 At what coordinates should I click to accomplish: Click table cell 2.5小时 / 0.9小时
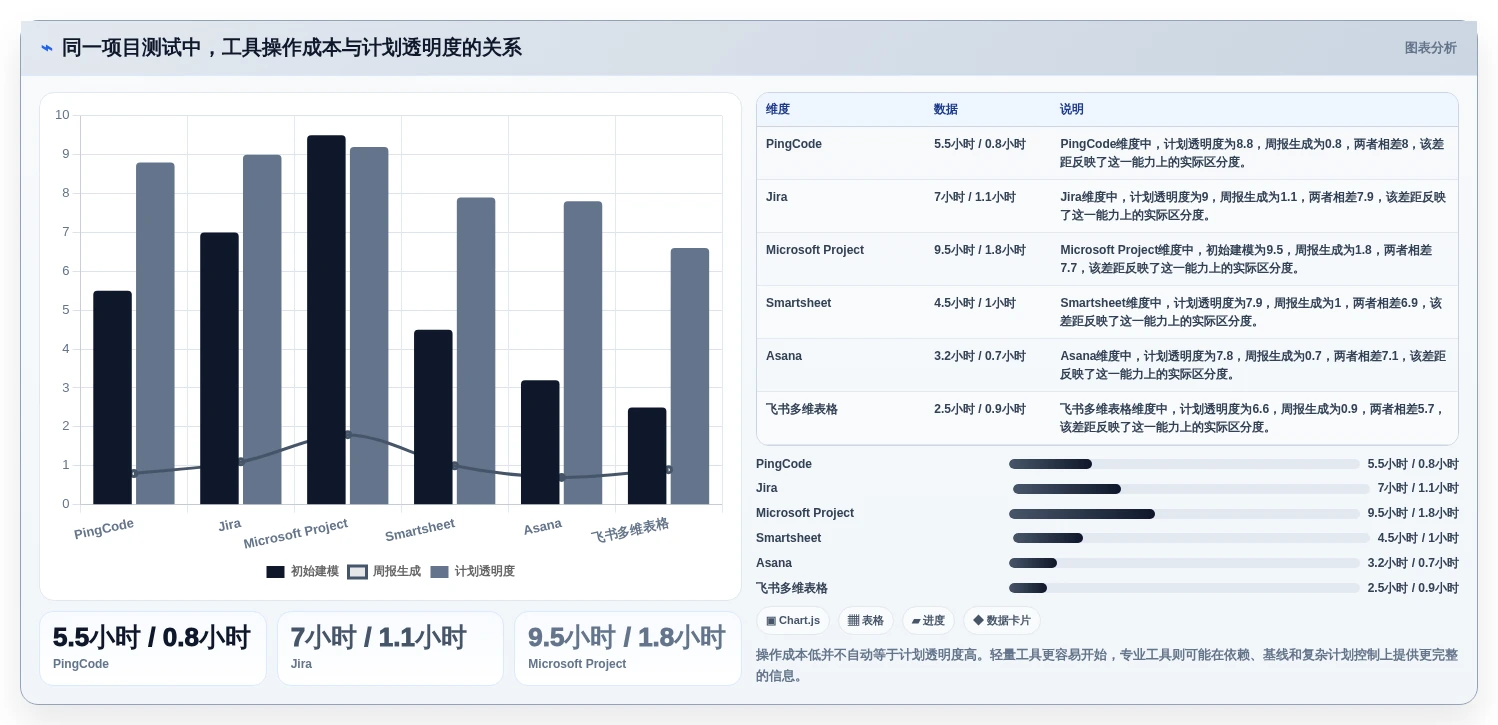point(980,409)
